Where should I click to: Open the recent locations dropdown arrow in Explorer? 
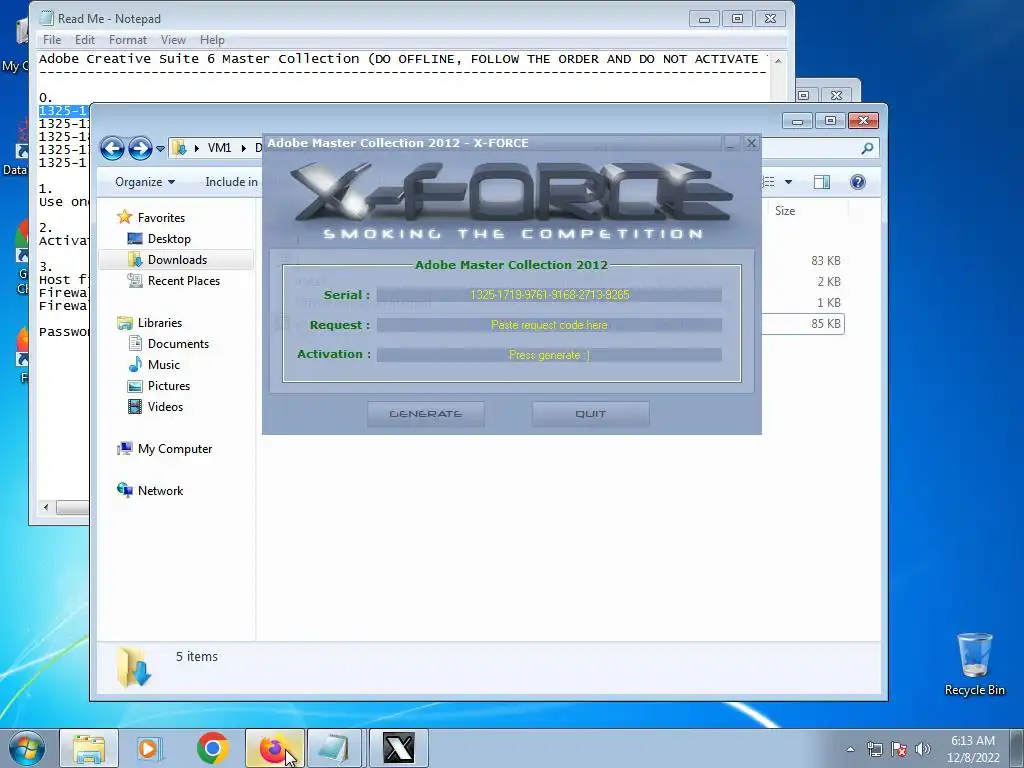point(160,149)
